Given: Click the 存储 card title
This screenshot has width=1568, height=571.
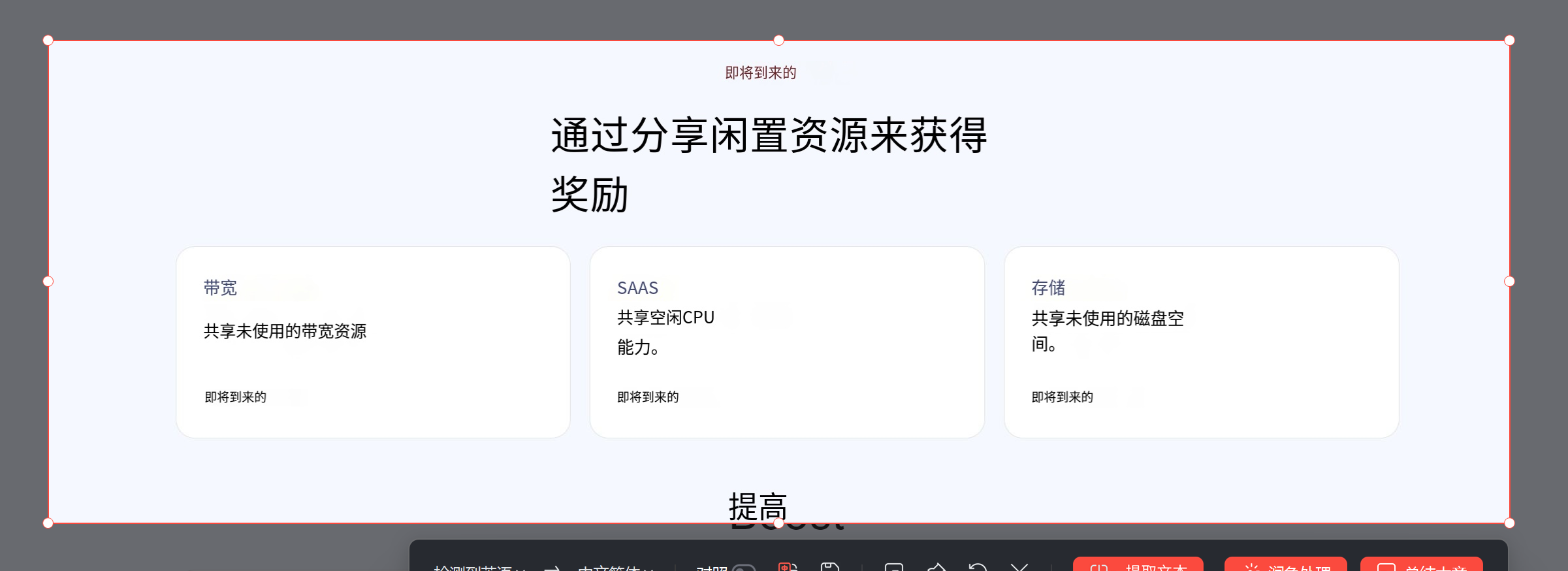Looking at the screenshot, I should (x=1048, y=288).
